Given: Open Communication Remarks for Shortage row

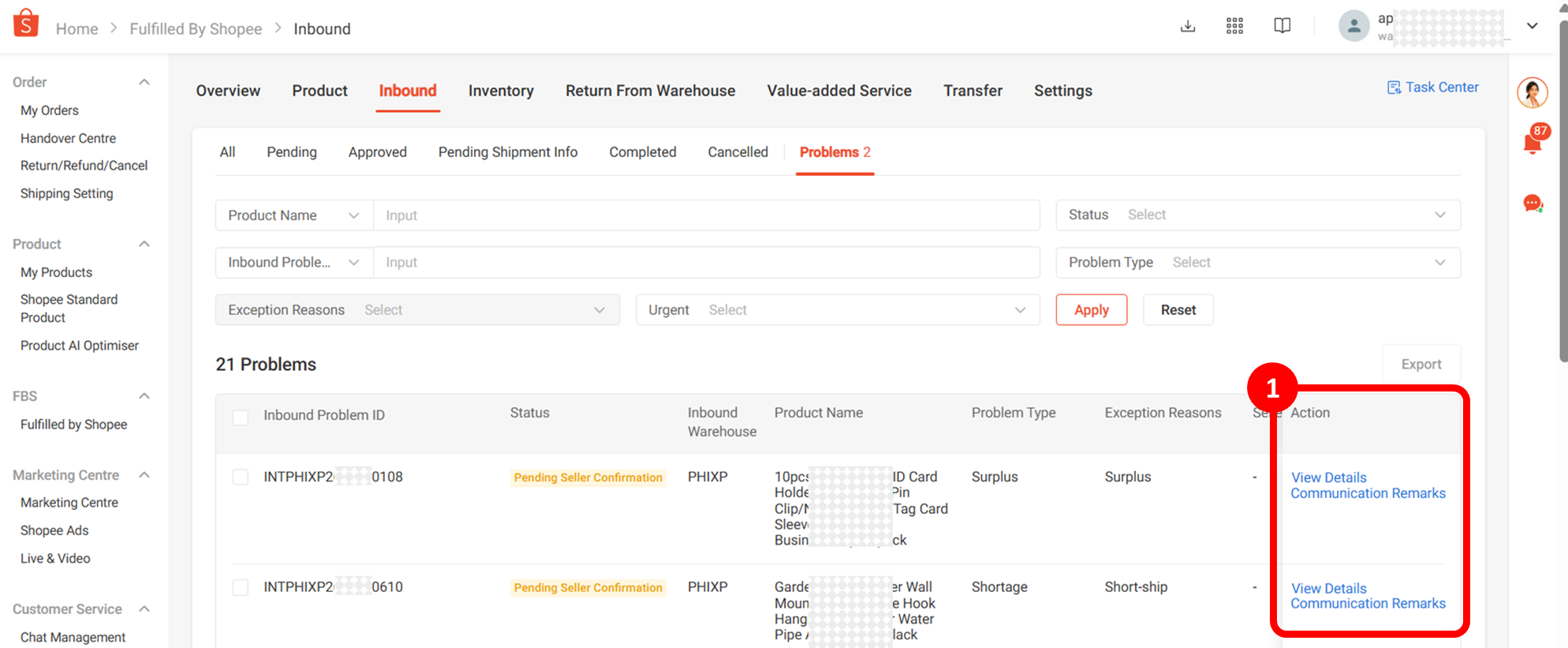Looking at the screenshot, I should click(x=1368, y=604).
